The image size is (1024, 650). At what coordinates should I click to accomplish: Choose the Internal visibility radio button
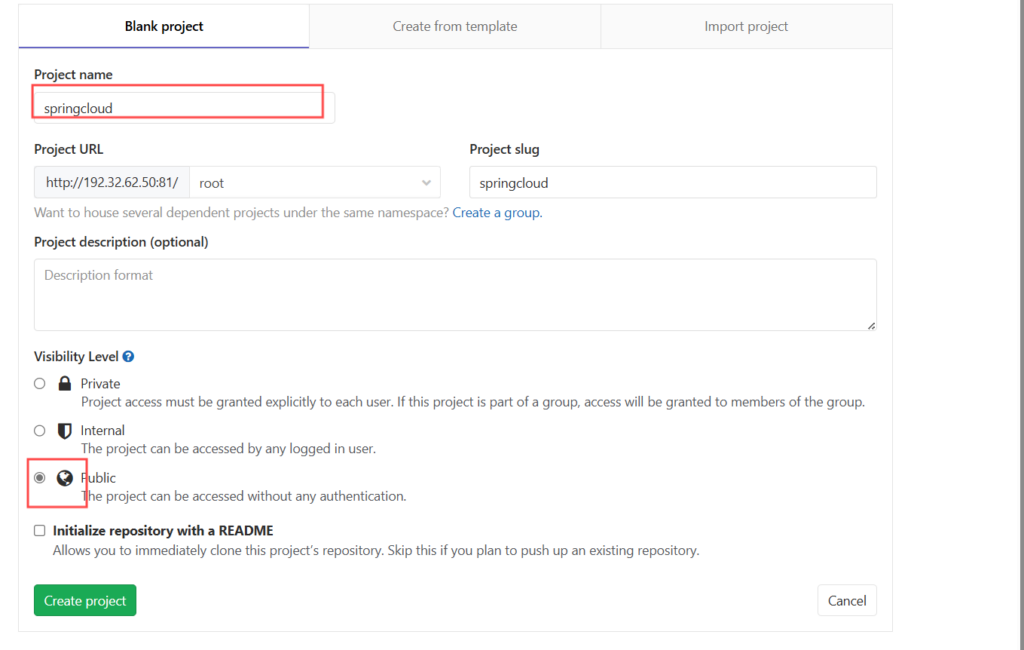[x=40, y=431]
